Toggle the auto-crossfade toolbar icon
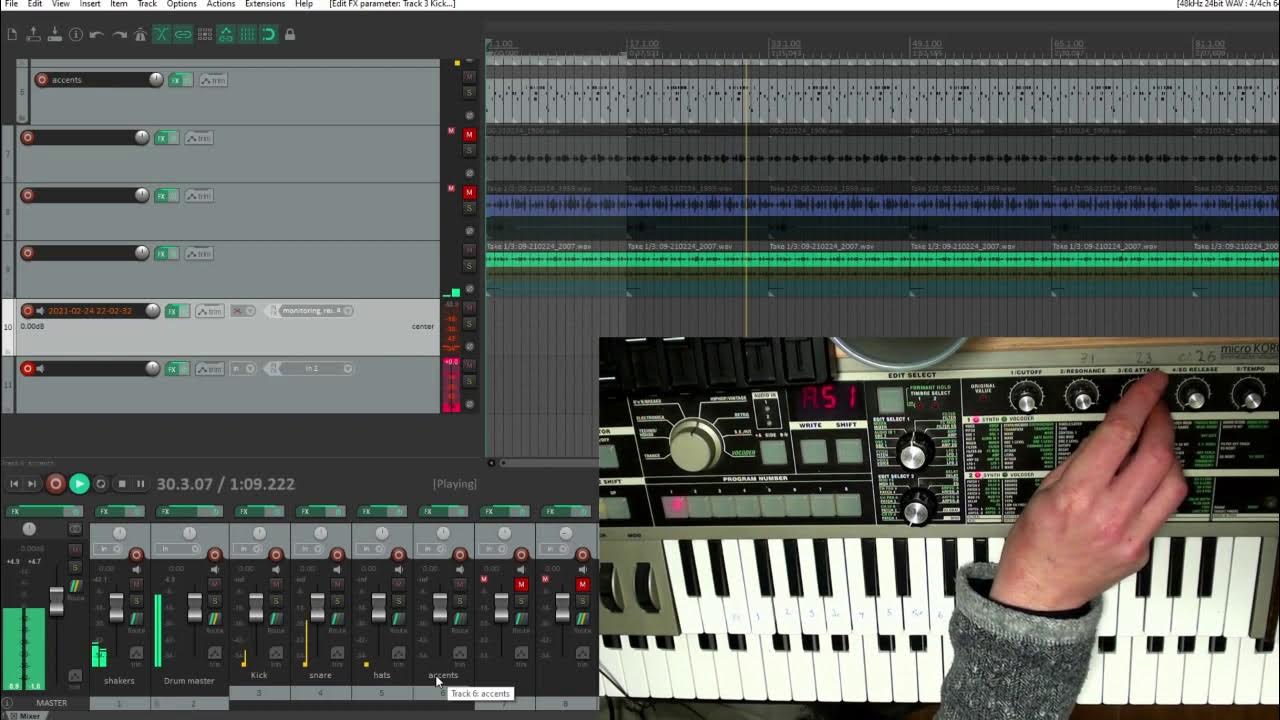Image resolution: width=1280 pixels, height=720 pixels. (162, 34)
